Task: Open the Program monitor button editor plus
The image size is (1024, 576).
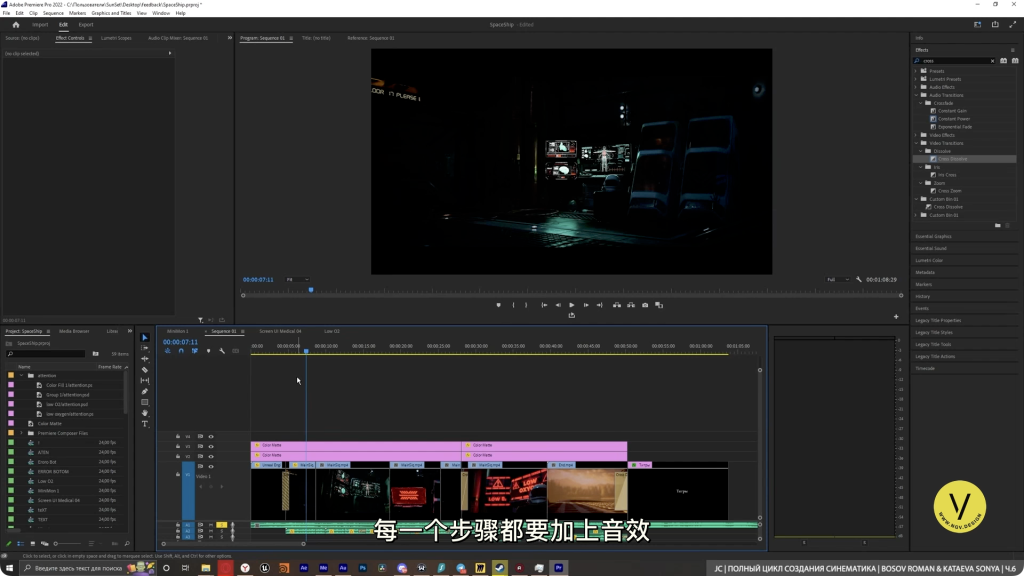Action: pos(896,317)
